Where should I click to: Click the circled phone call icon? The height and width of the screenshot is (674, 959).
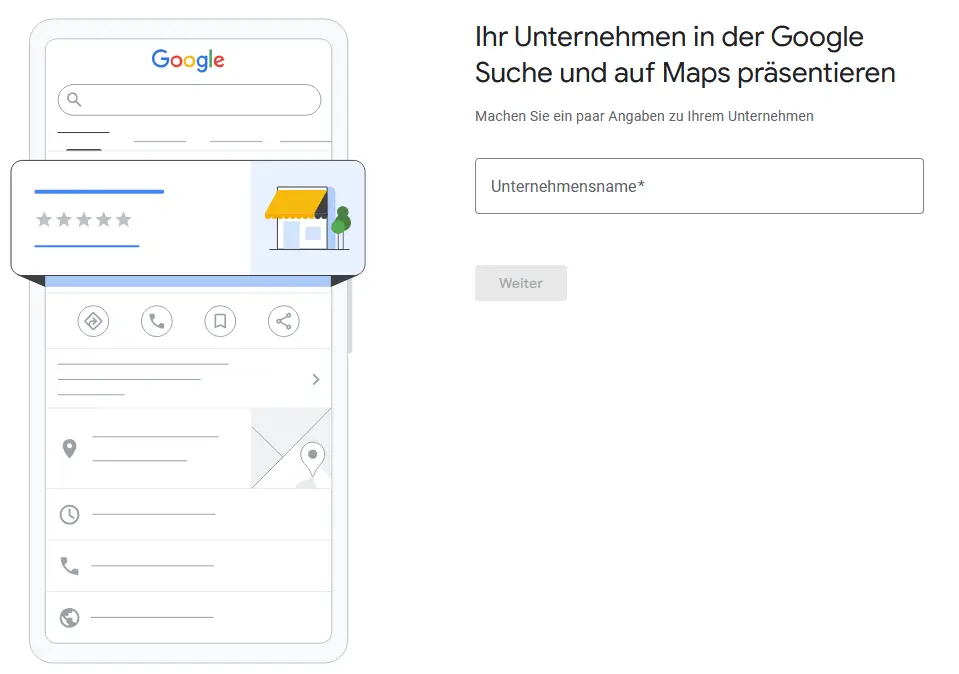click(157, 321)
